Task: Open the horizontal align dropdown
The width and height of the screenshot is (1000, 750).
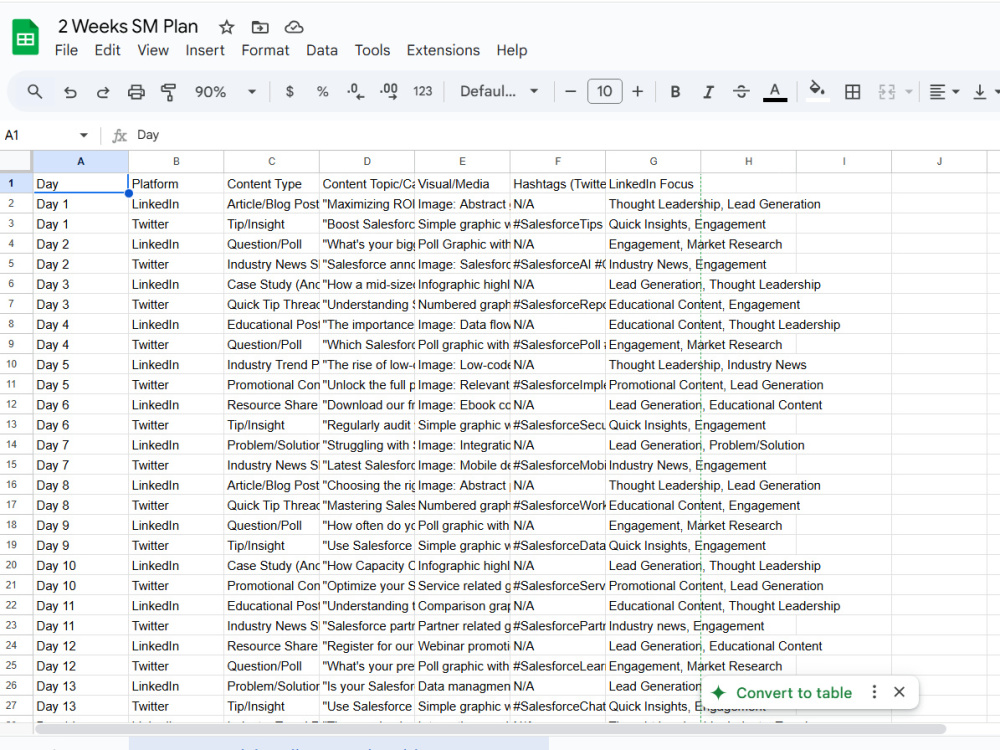Action: [x=945, y=92]
